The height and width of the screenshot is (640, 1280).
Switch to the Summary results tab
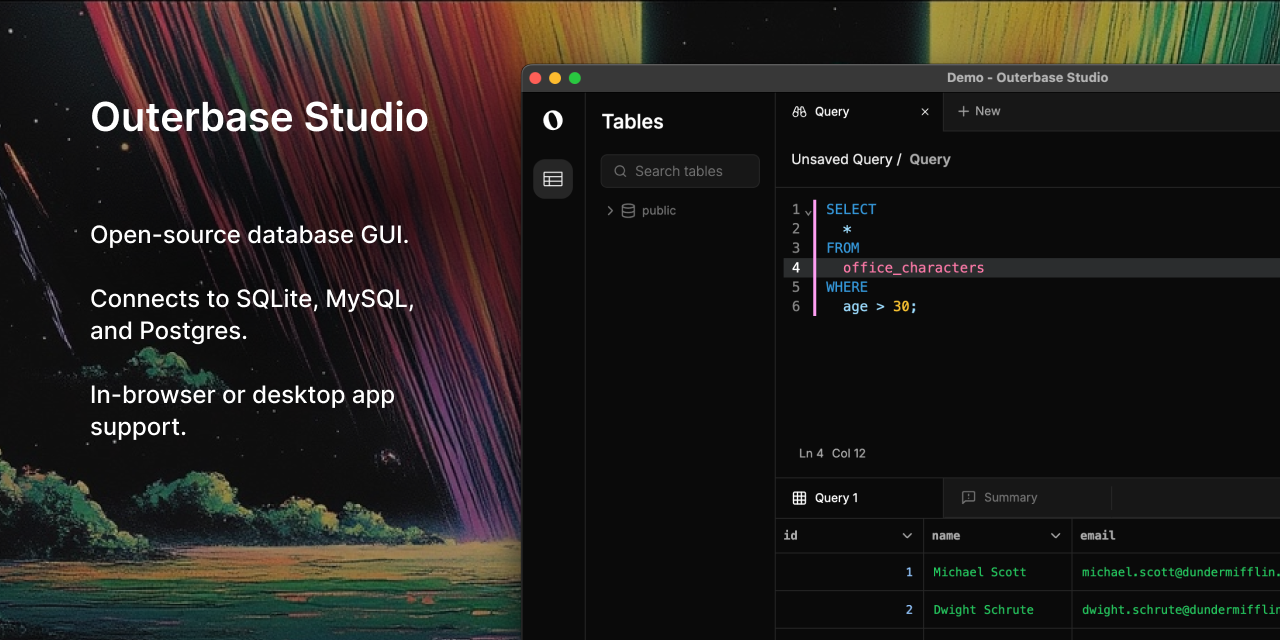click(x=1000, y=498)
